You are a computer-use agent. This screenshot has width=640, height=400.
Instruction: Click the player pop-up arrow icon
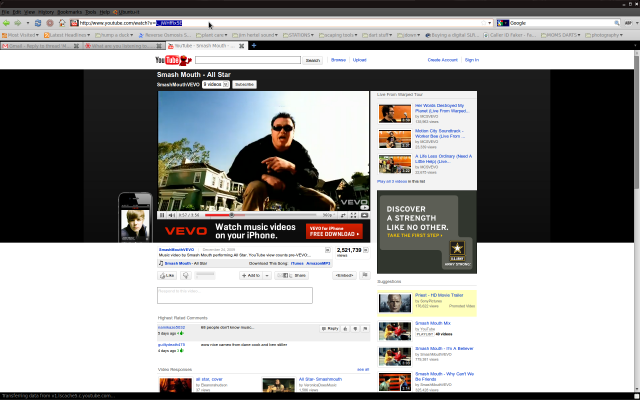(364, 215)
